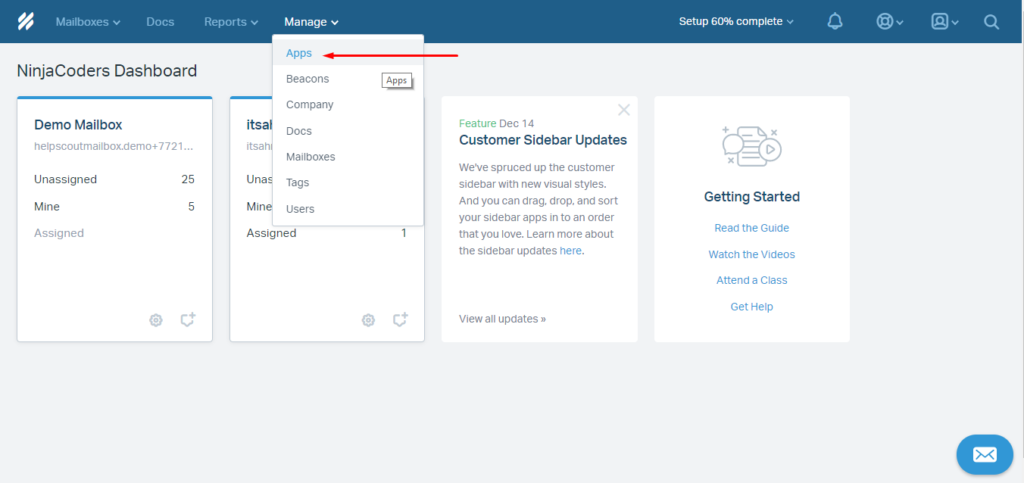Click the helpscoutmailbox.demo email address text

coord(114,146)
